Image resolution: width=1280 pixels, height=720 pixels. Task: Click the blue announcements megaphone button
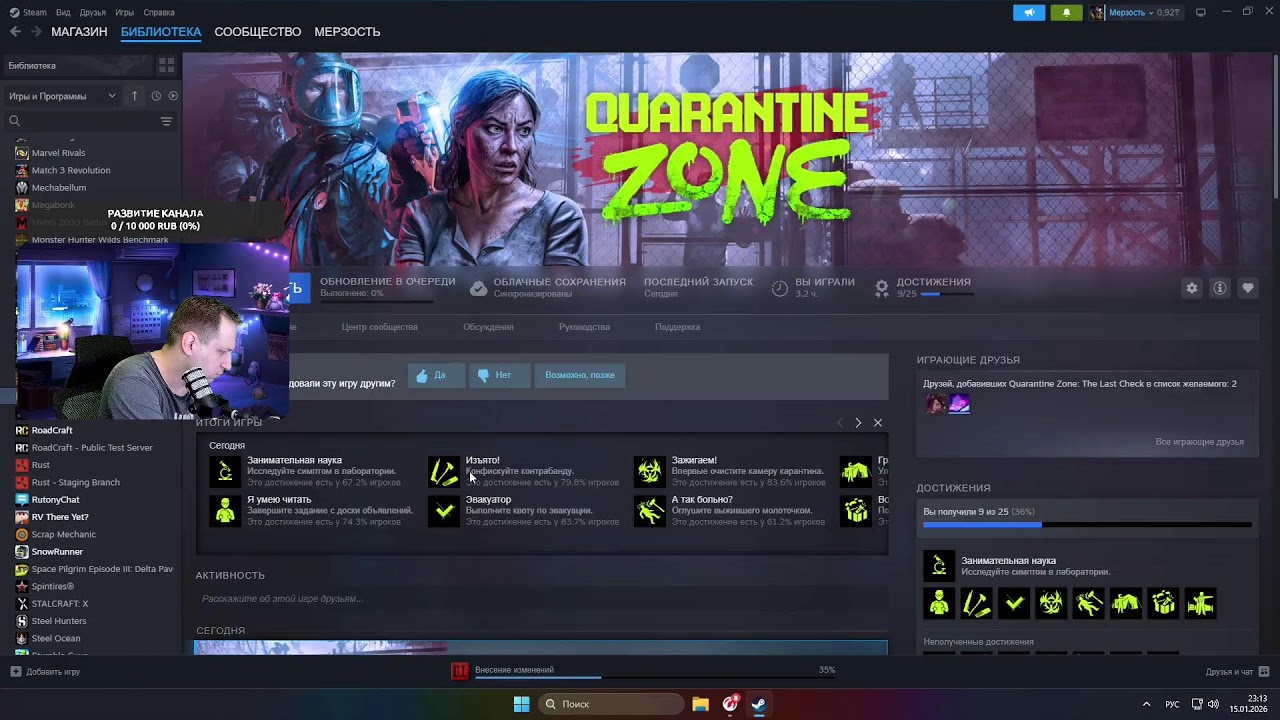1029,12
